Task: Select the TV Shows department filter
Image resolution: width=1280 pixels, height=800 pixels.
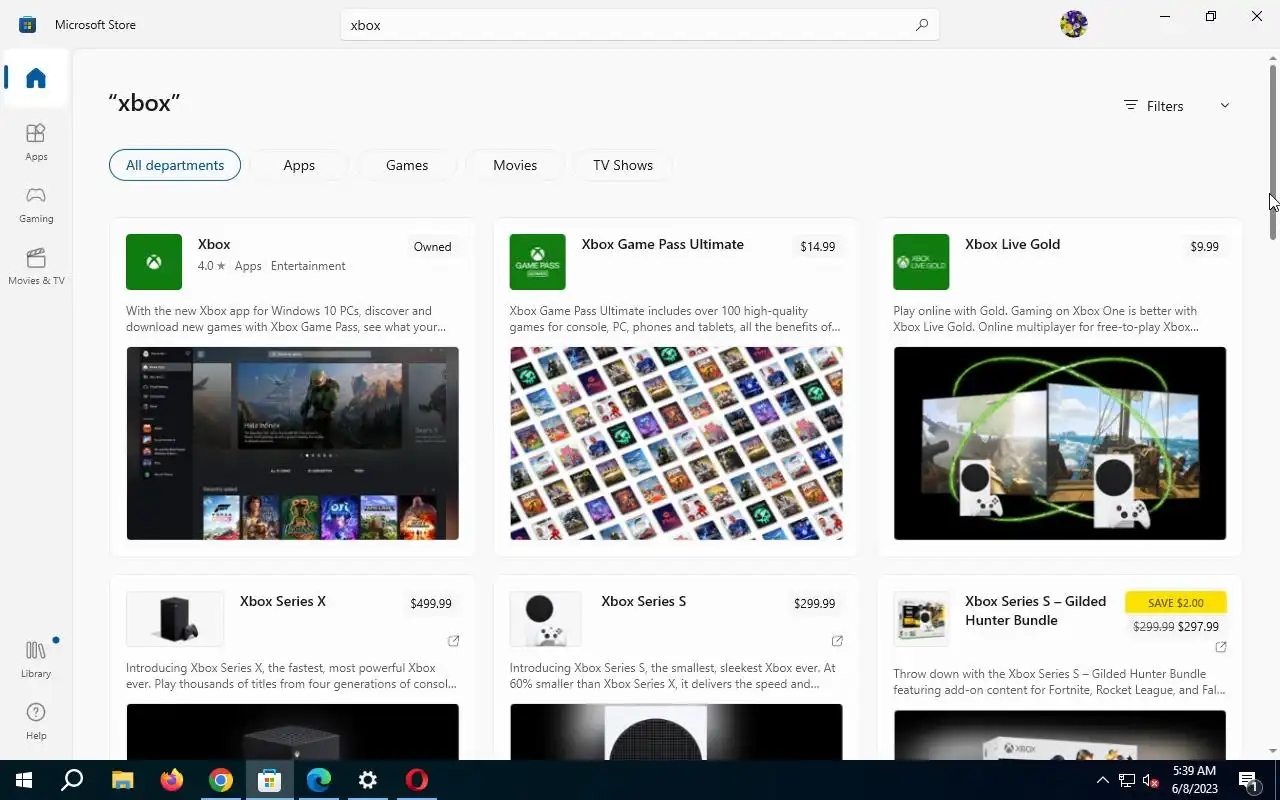Action: click(x=623, y=165)
